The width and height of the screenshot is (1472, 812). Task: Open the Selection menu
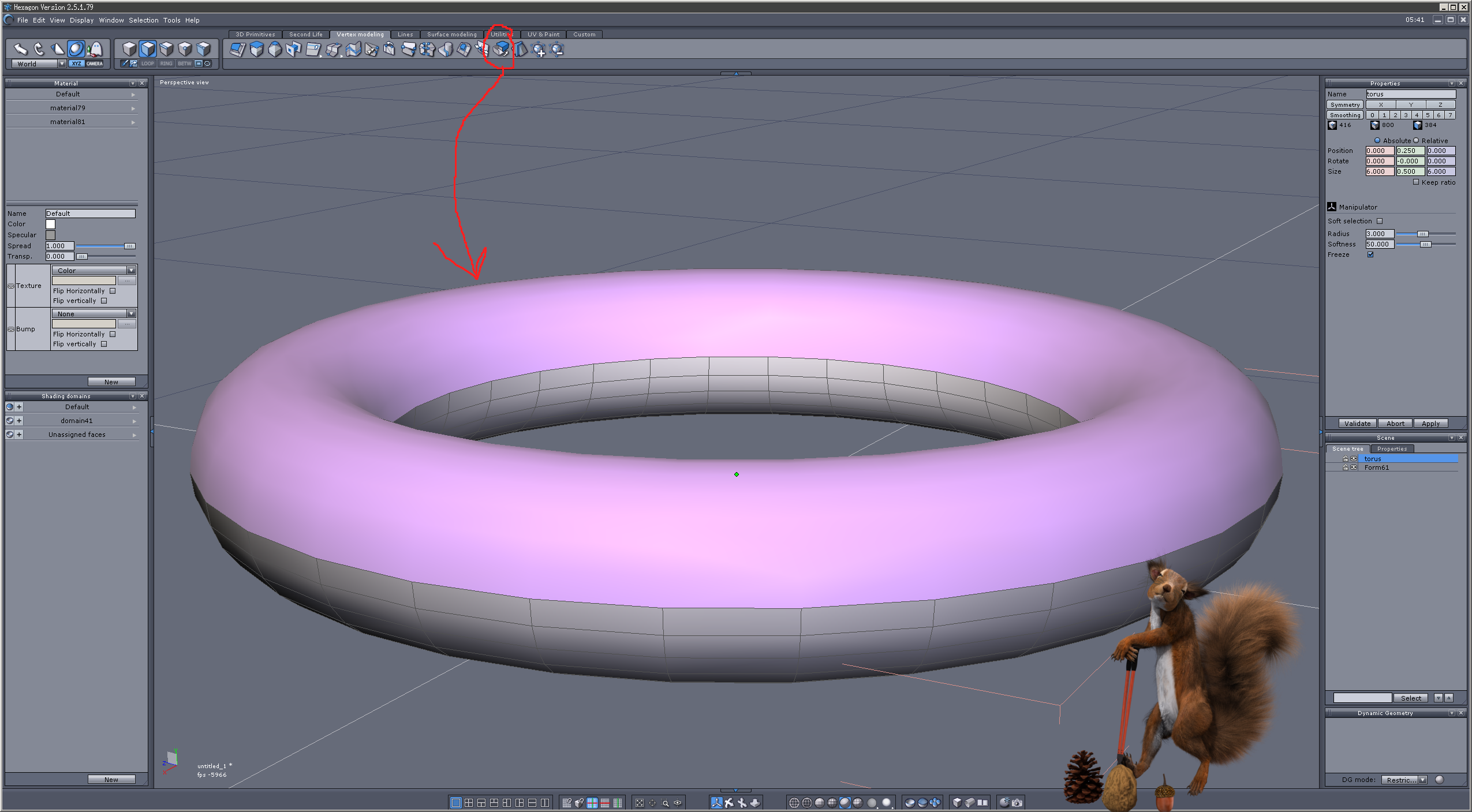coord(143,20)
